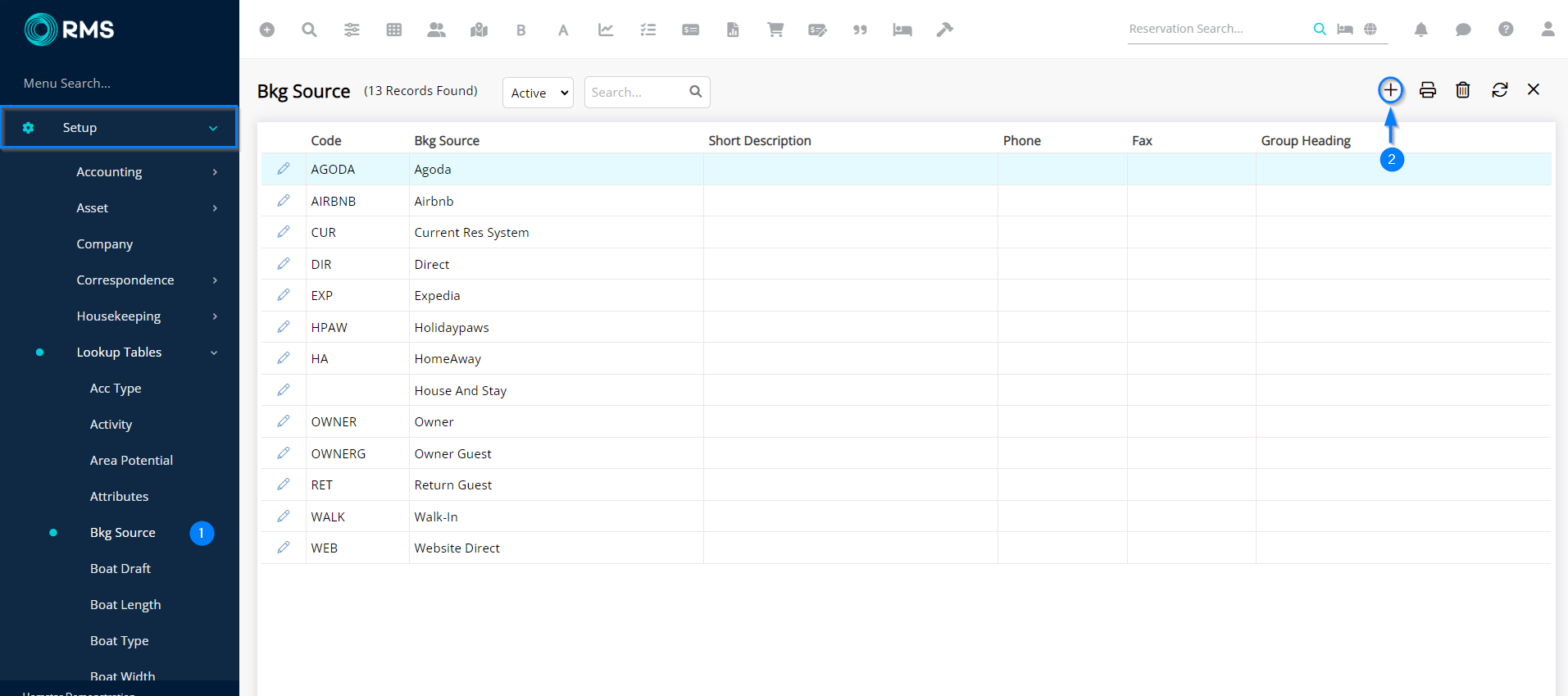
Task: Click the Expedia row name
Action: [437, 296]
